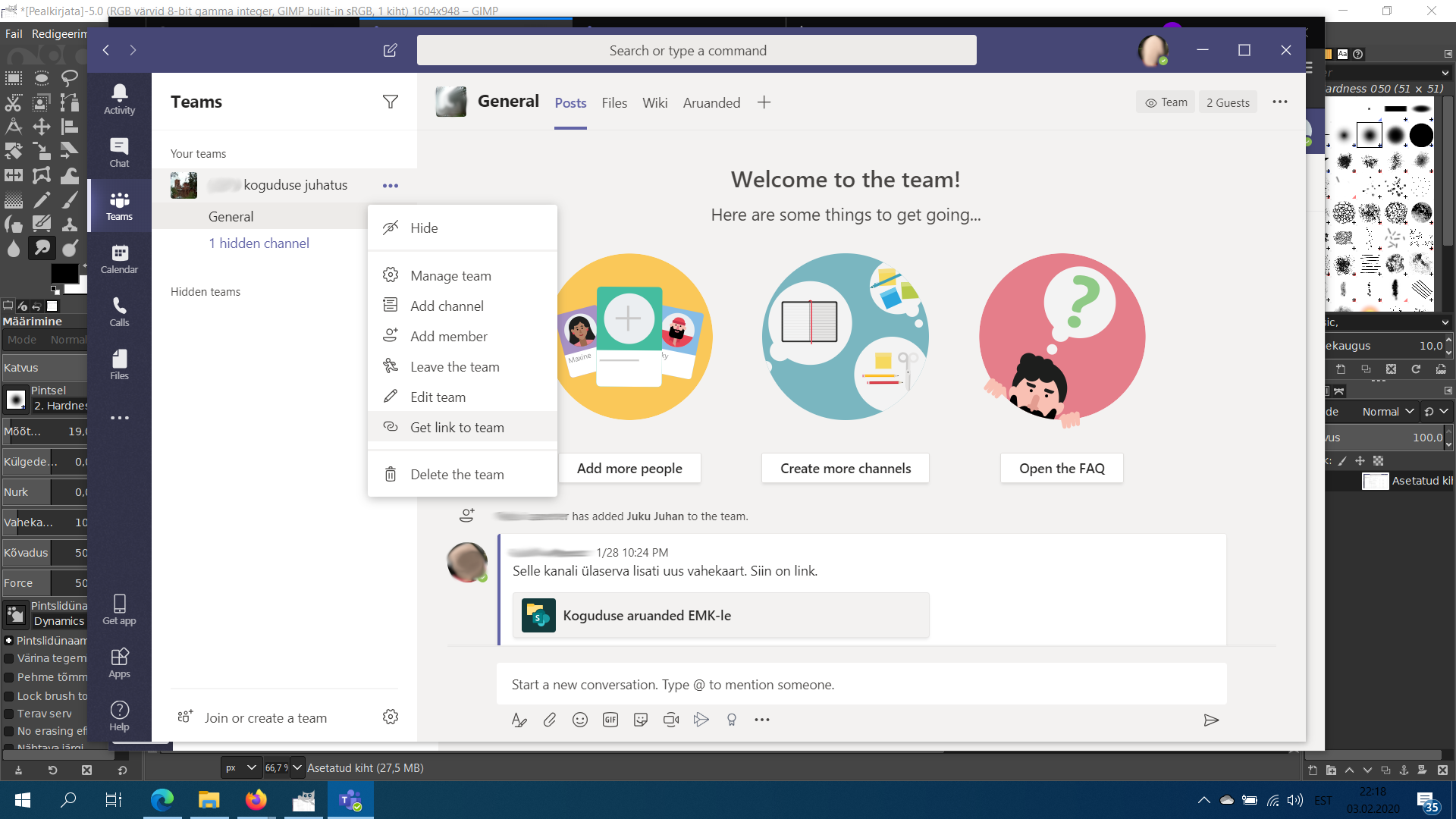Open the emoji picker in compose bar
The image size is (1456, 819).
pyautogui.click(x=579, y=720)
